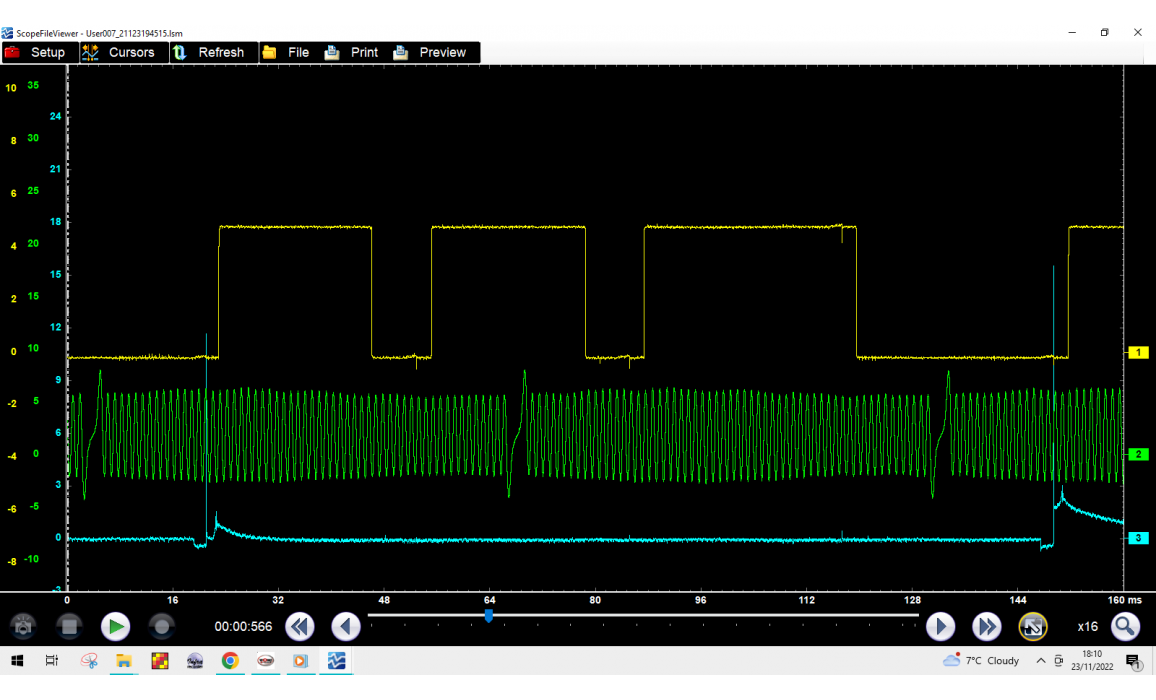
Task: Open the Cursors menu
Action: [120, 52]
